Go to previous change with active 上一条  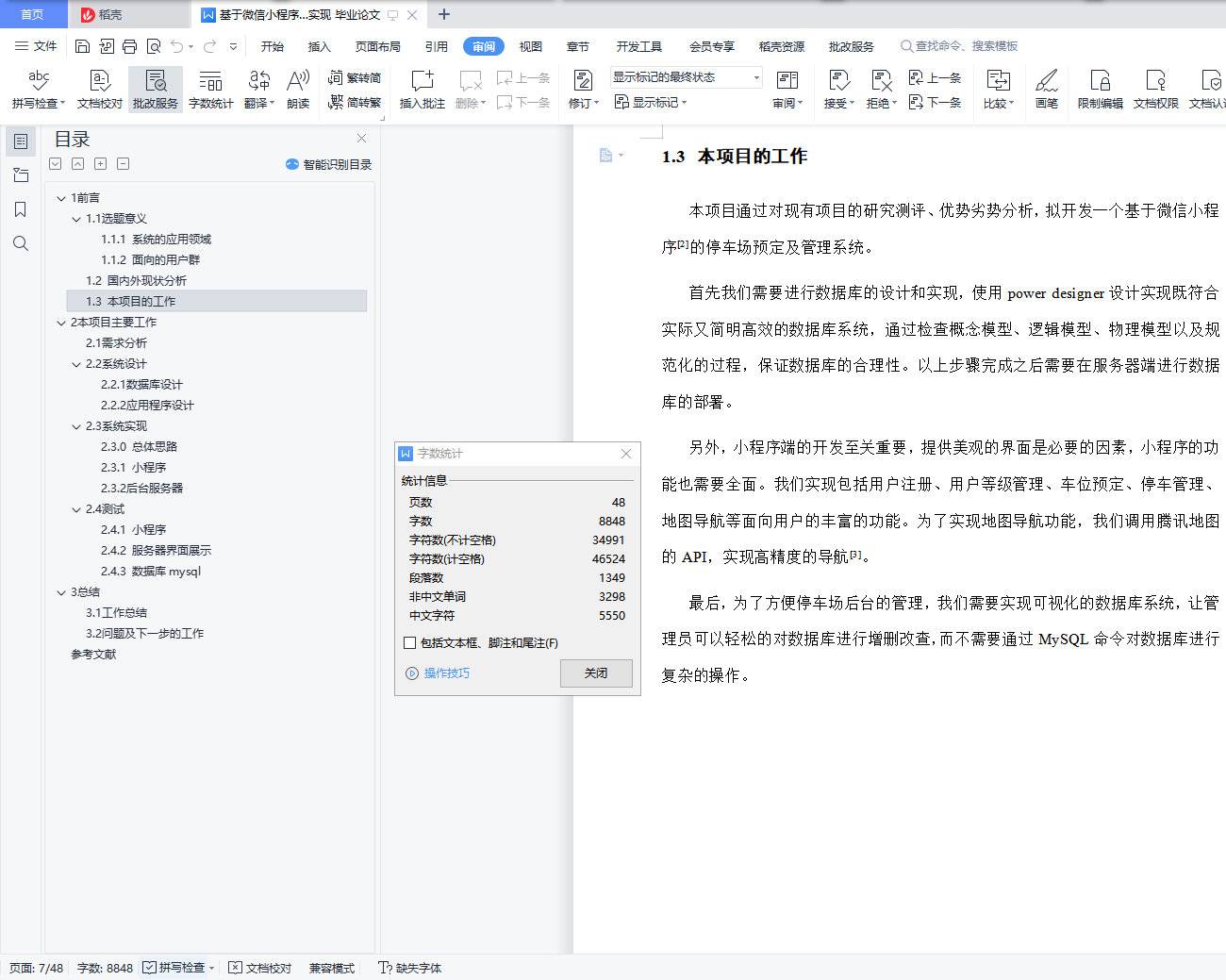click(x=935, y=77)
